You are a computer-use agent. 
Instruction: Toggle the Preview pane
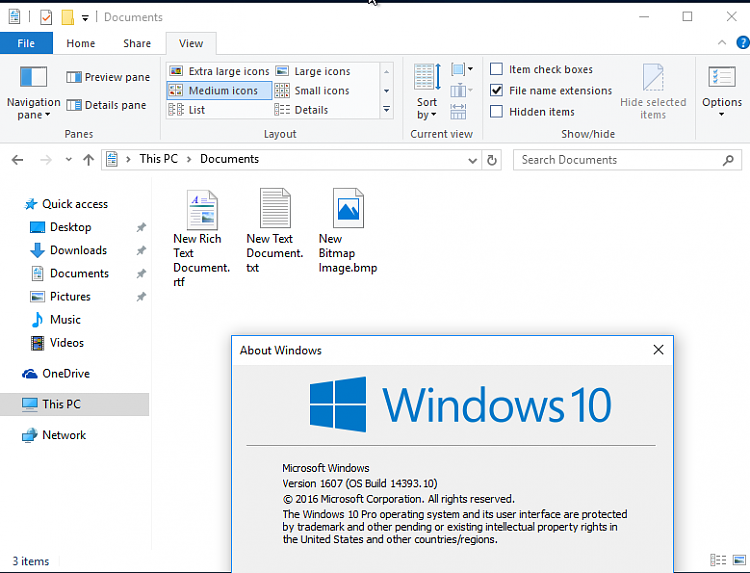pos(108,77)
